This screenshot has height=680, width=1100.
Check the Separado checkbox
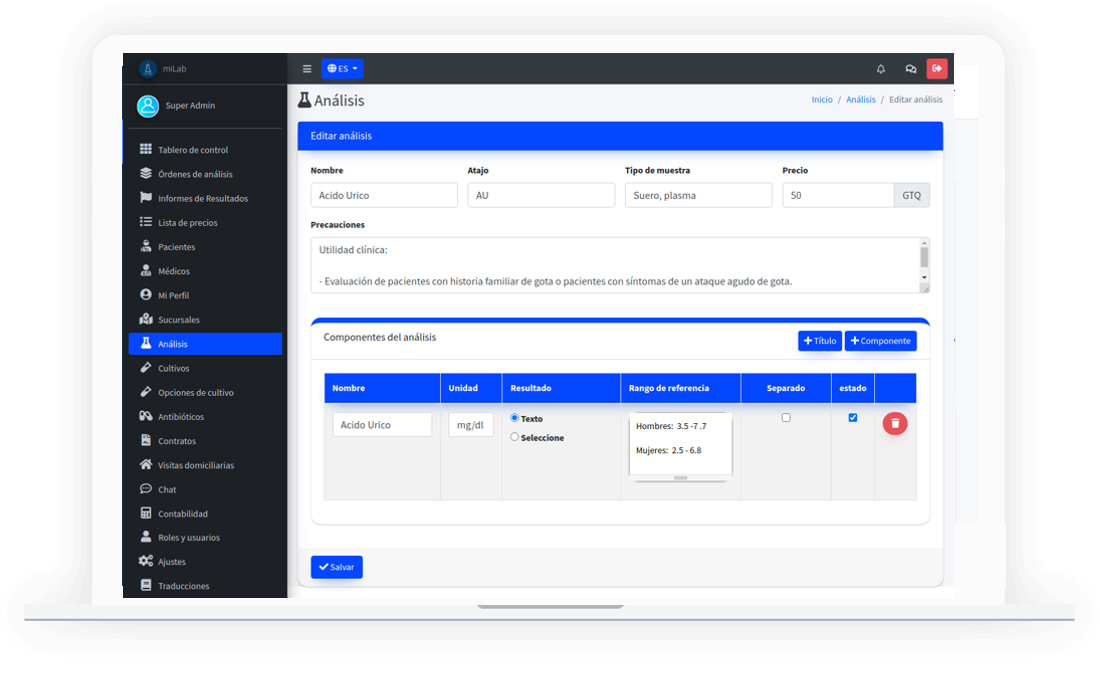point(786,418)
